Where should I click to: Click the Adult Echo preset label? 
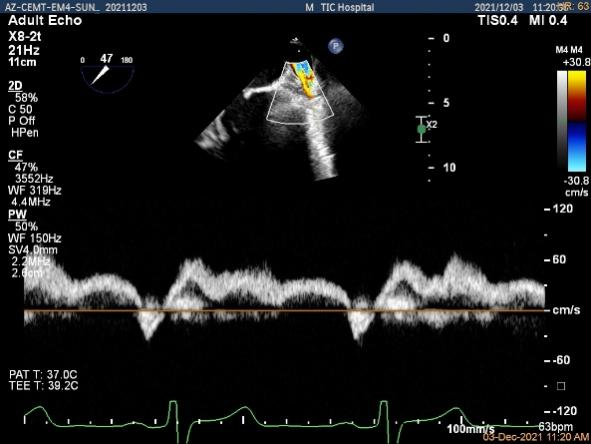coord(45,20)
